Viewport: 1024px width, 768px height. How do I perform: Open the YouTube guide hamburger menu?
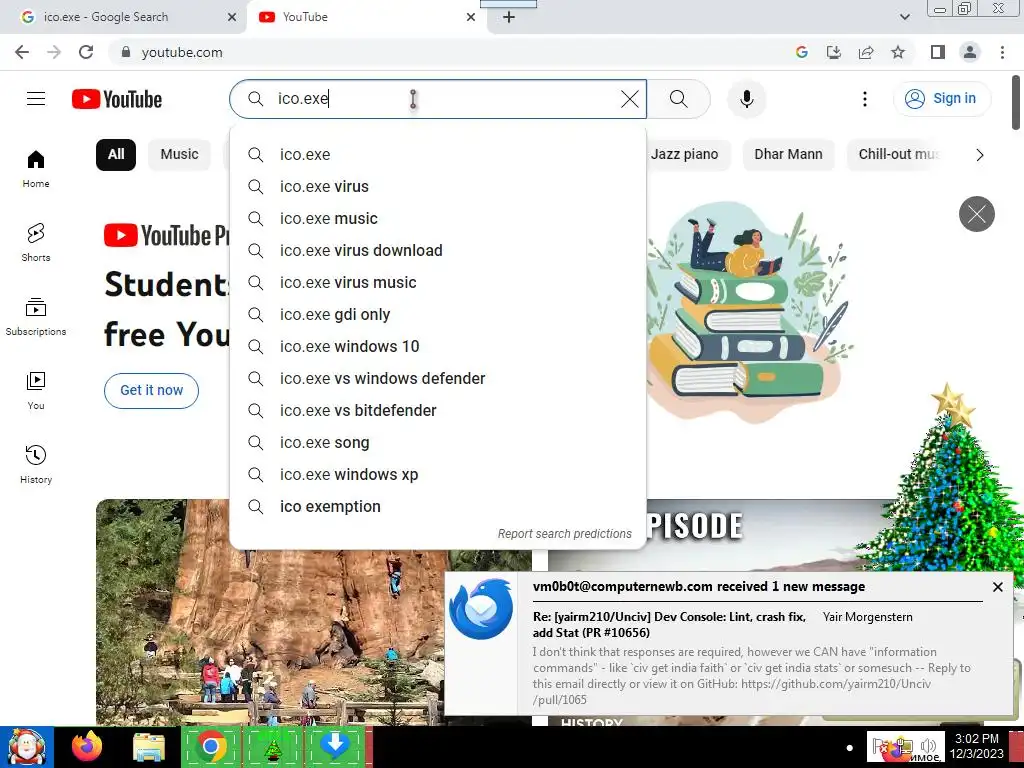(x=36, y=99)
